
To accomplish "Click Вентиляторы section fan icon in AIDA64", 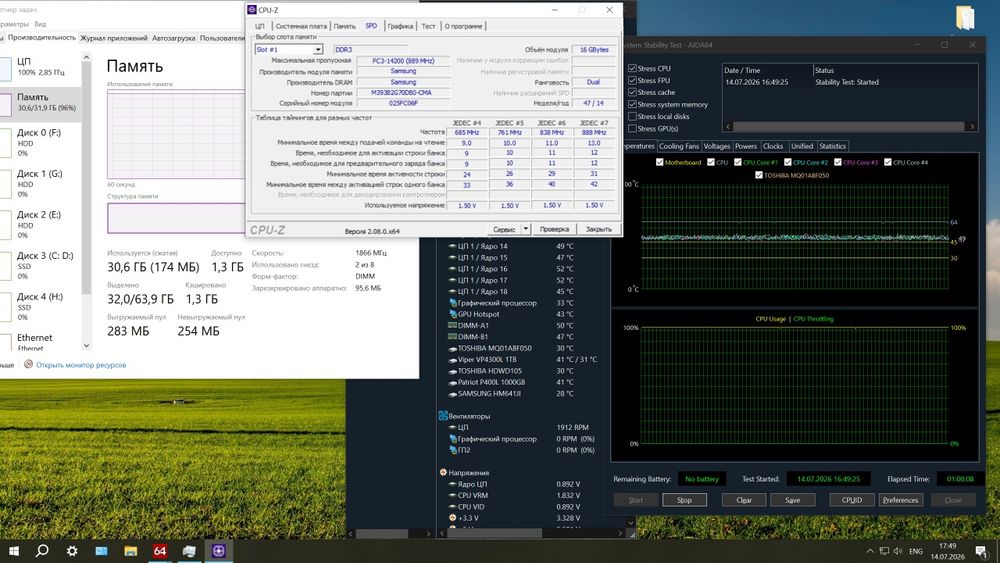I will [x=443, y=416].
